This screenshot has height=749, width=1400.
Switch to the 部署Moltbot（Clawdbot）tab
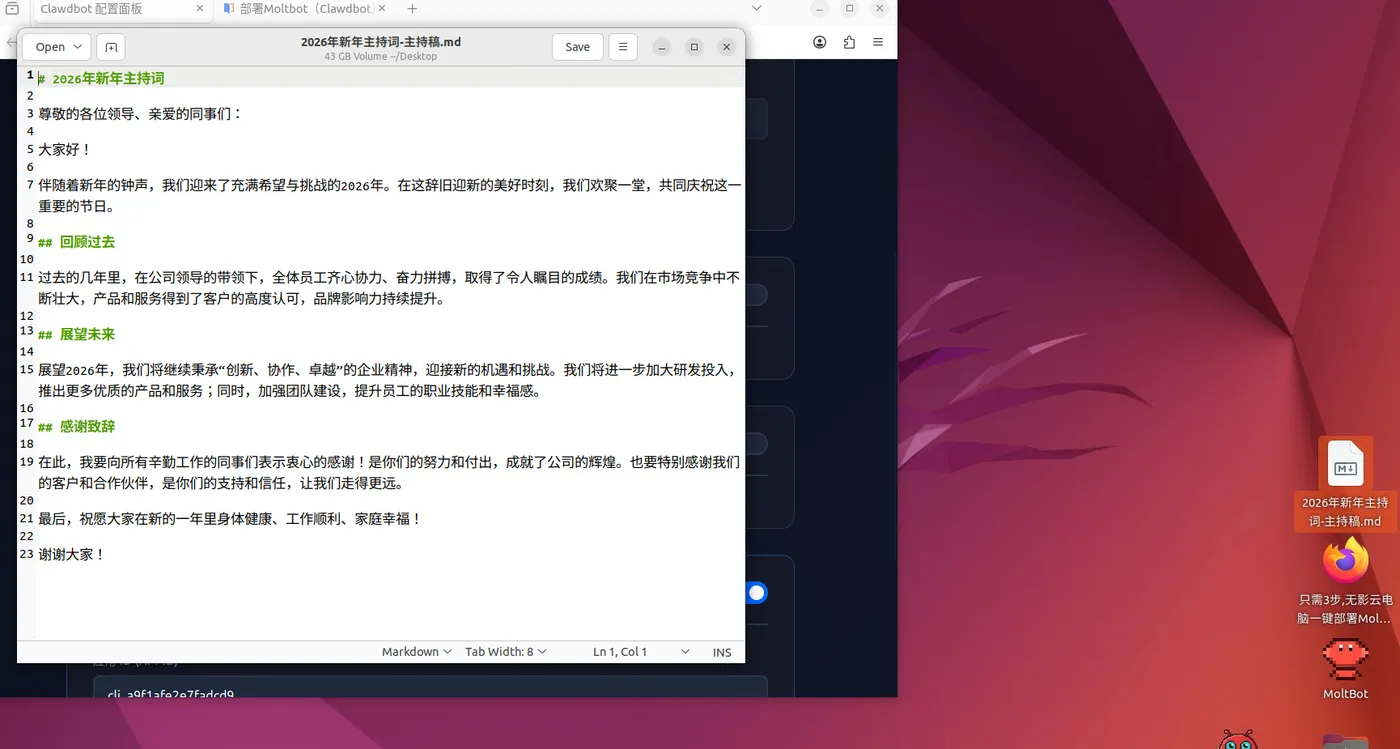[x=305, y=9]
